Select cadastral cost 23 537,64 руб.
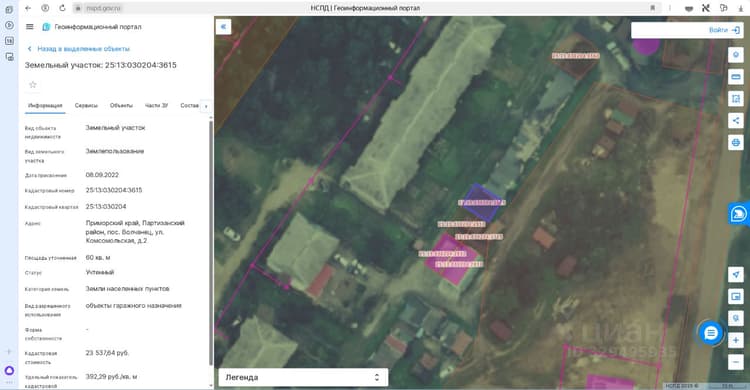Viewport: 750px width, 390px height. pos(107,353)
